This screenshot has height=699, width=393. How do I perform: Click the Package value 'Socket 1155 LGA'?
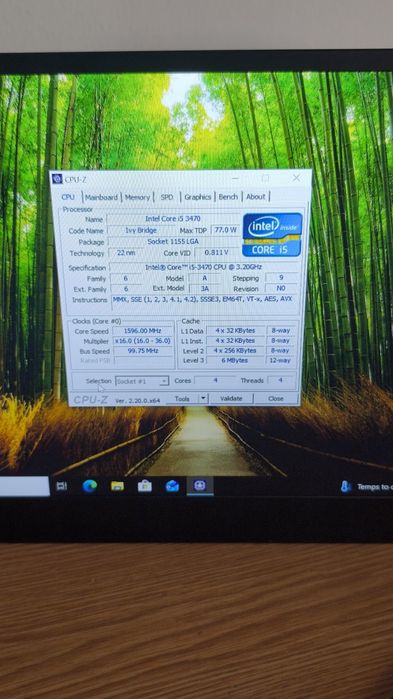coord(173,242)
